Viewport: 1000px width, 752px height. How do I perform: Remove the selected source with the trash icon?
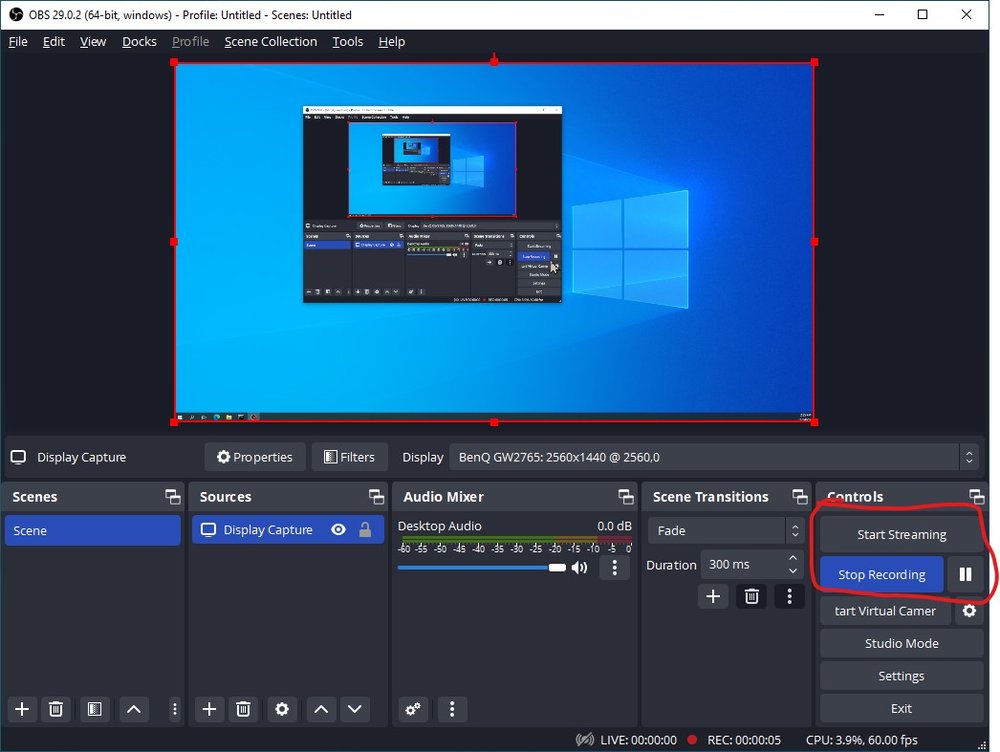(243, 709)
